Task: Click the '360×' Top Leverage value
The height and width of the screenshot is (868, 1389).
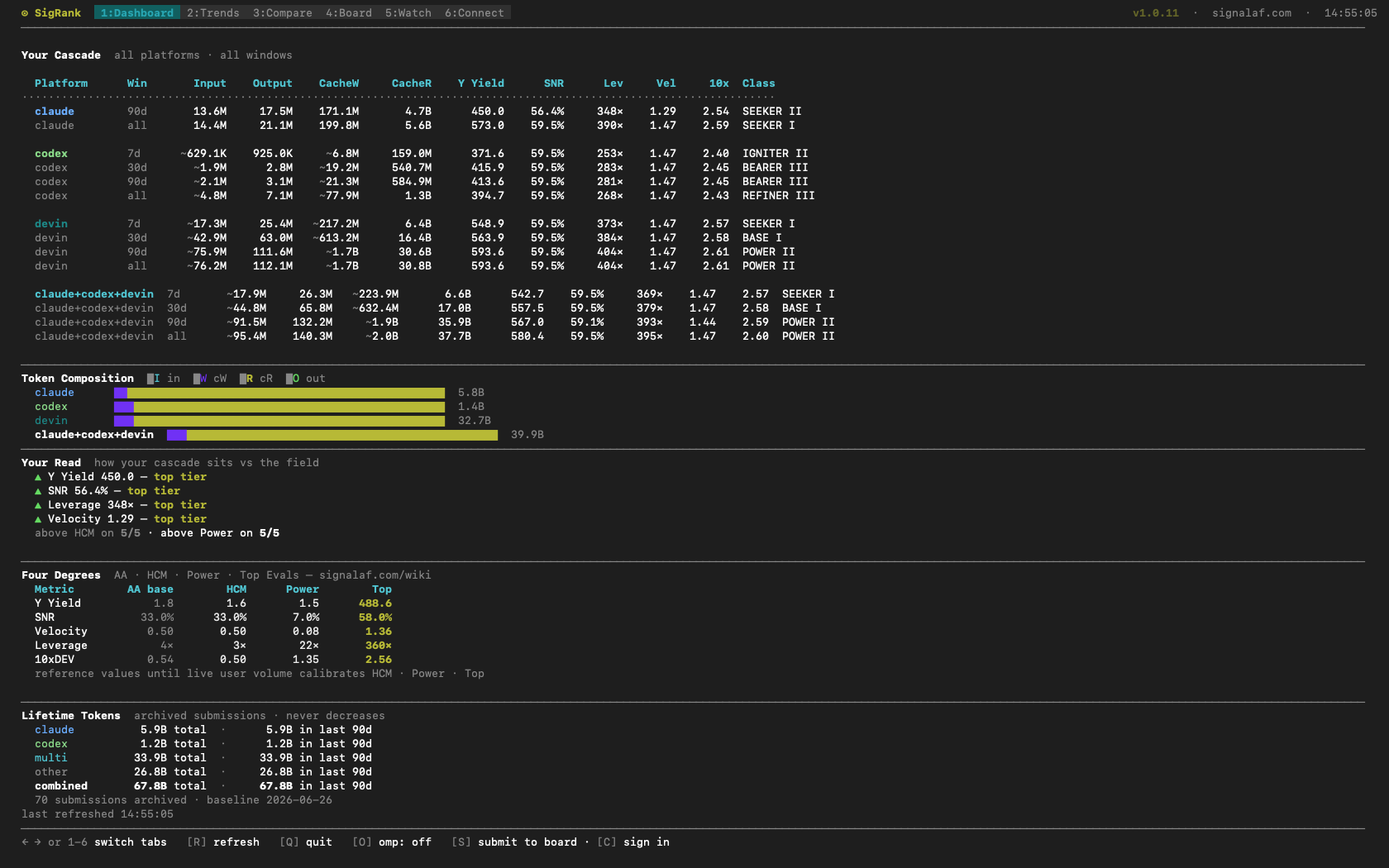Action: tap(379, 646)
